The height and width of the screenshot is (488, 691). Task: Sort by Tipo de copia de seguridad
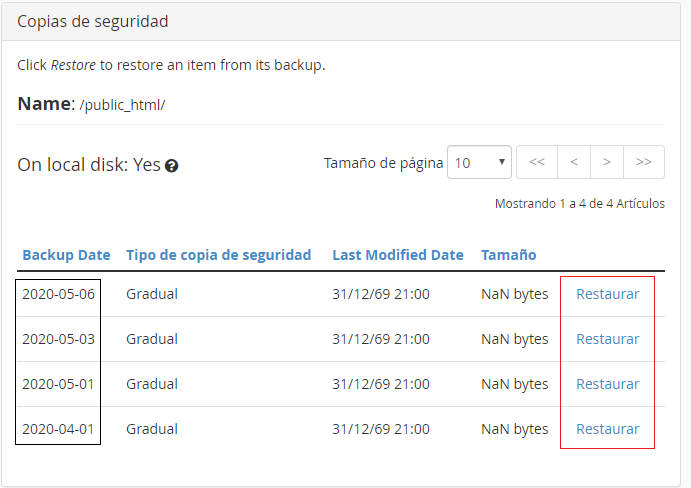pos(219,255)
